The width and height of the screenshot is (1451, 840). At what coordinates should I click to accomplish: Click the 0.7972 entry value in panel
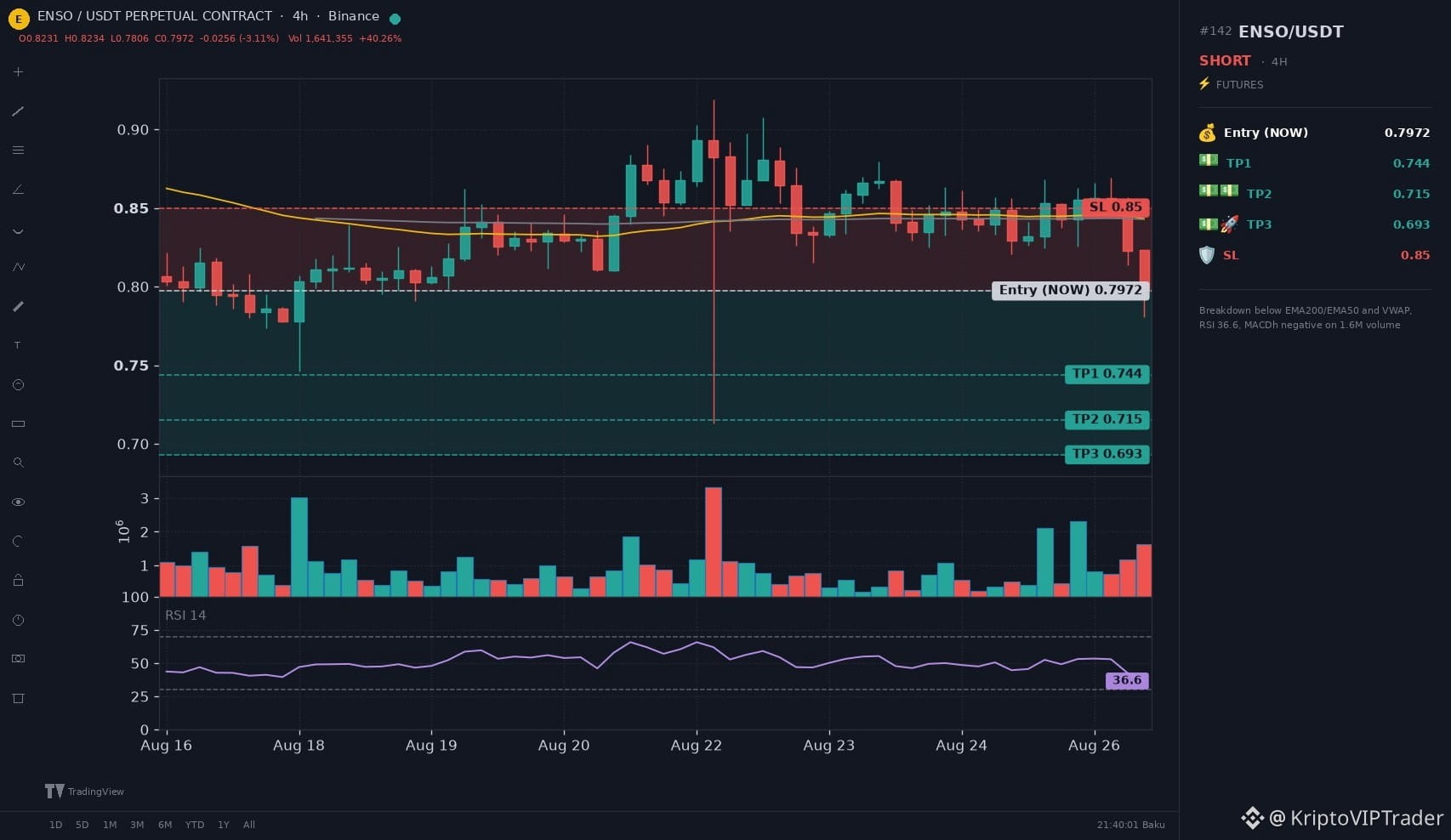(x=1407, y=133)
